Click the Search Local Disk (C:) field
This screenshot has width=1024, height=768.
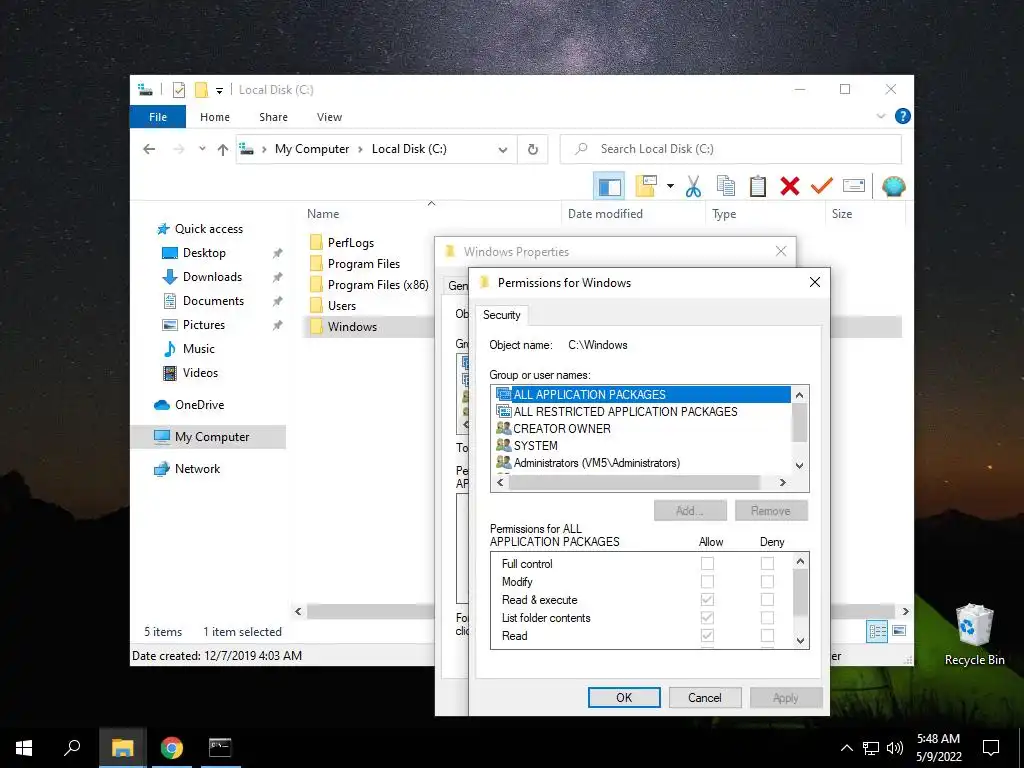[x=731, y=150]
